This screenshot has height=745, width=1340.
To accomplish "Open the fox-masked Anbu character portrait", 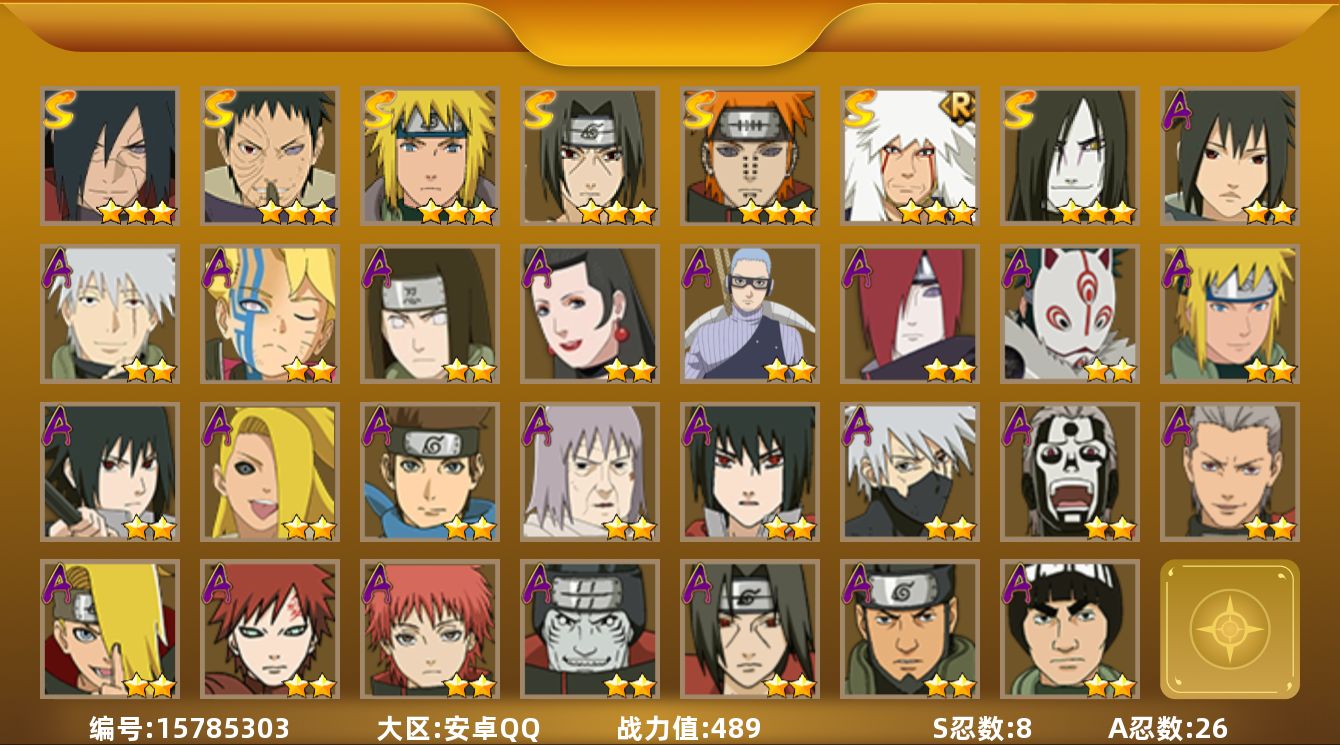I will coord(1070,314).
